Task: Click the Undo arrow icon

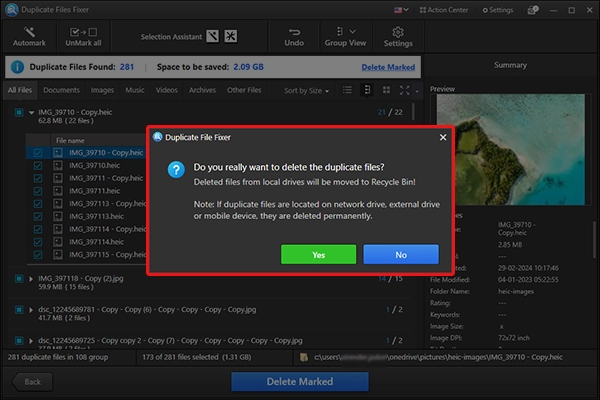Action: 294,32
